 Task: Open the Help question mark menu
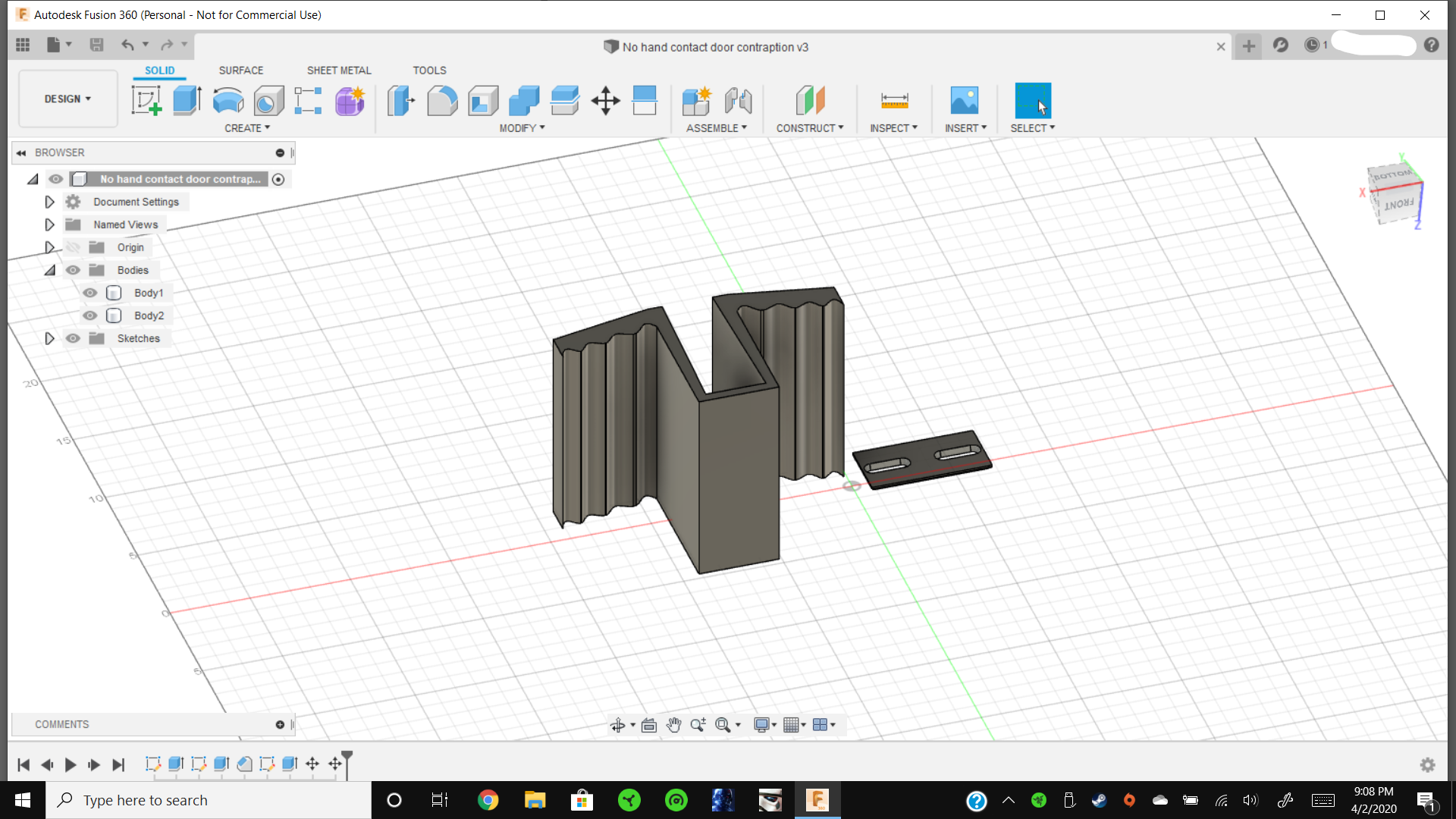point(1431,45)
